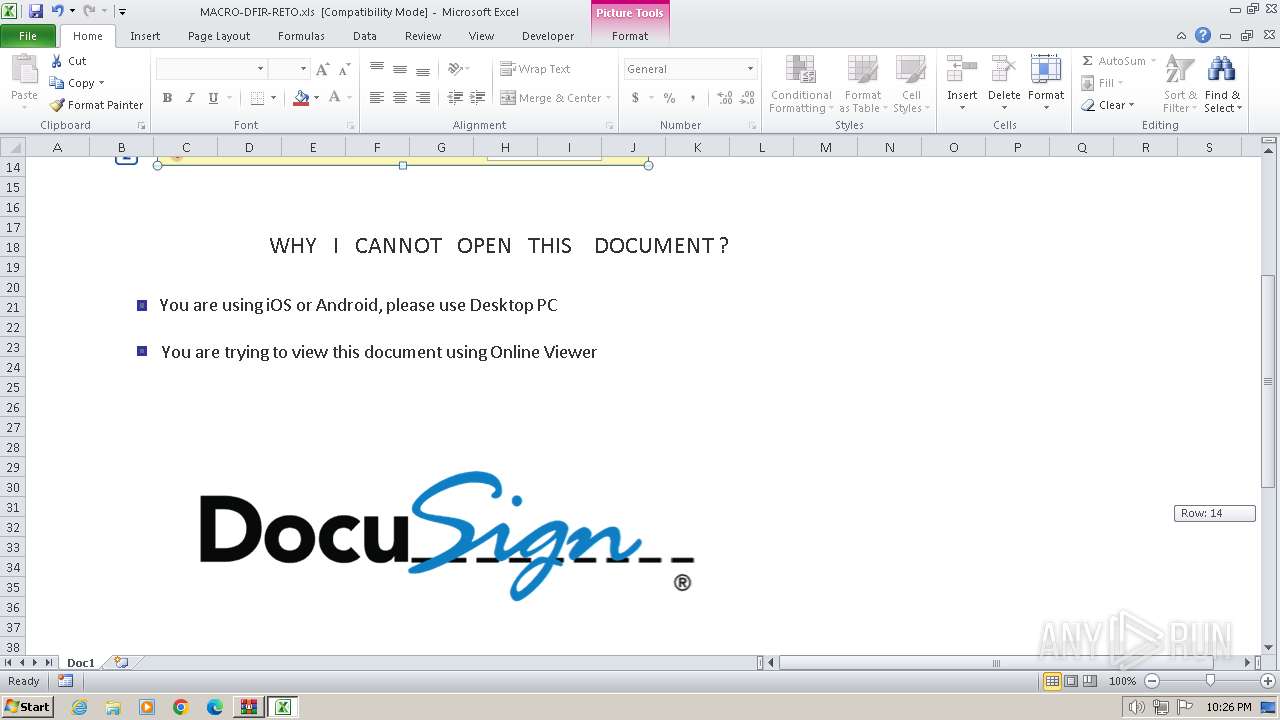Select Bottom Align icon
The width and height of the screenshot is (1280, 720).
click(x=423, y=69)
